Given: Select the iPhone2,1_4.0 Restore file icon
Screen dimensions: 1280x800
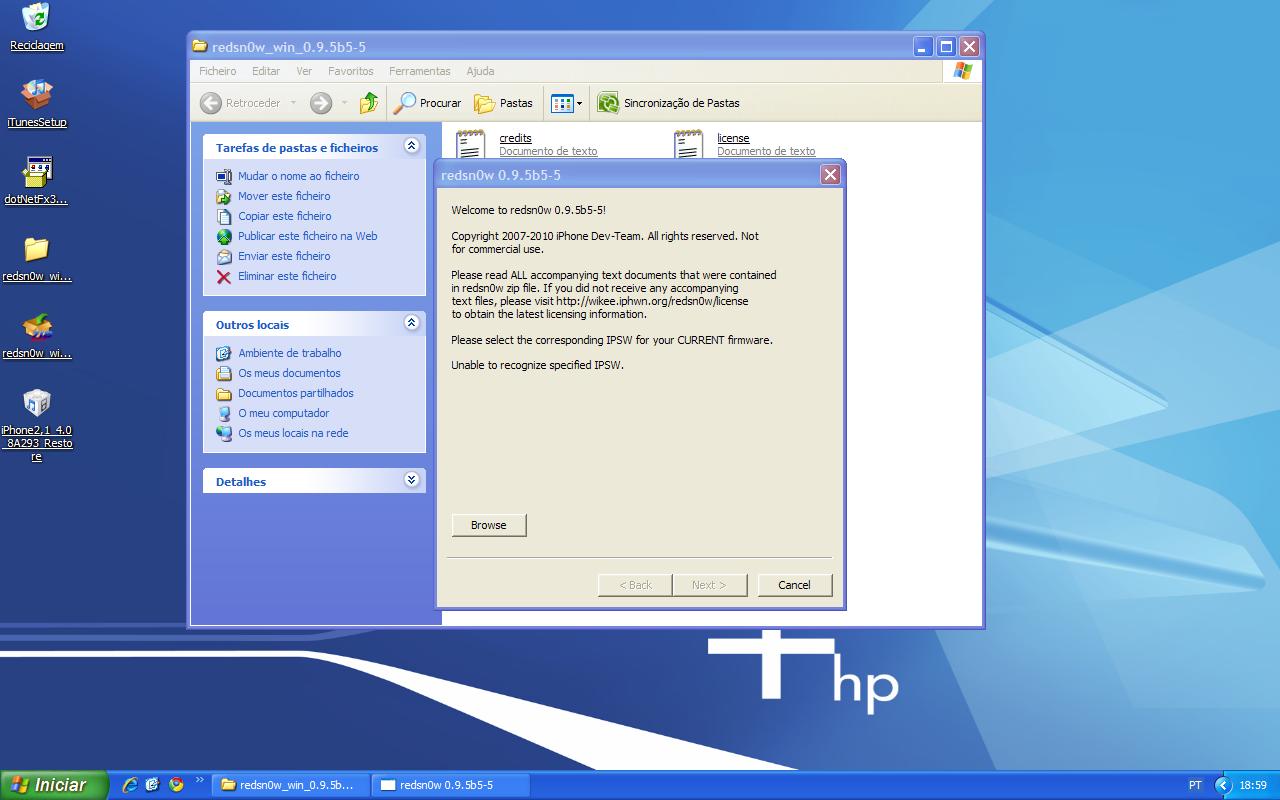Looking at the screenshot, I should pyautogui.click(x=36, y=424).
